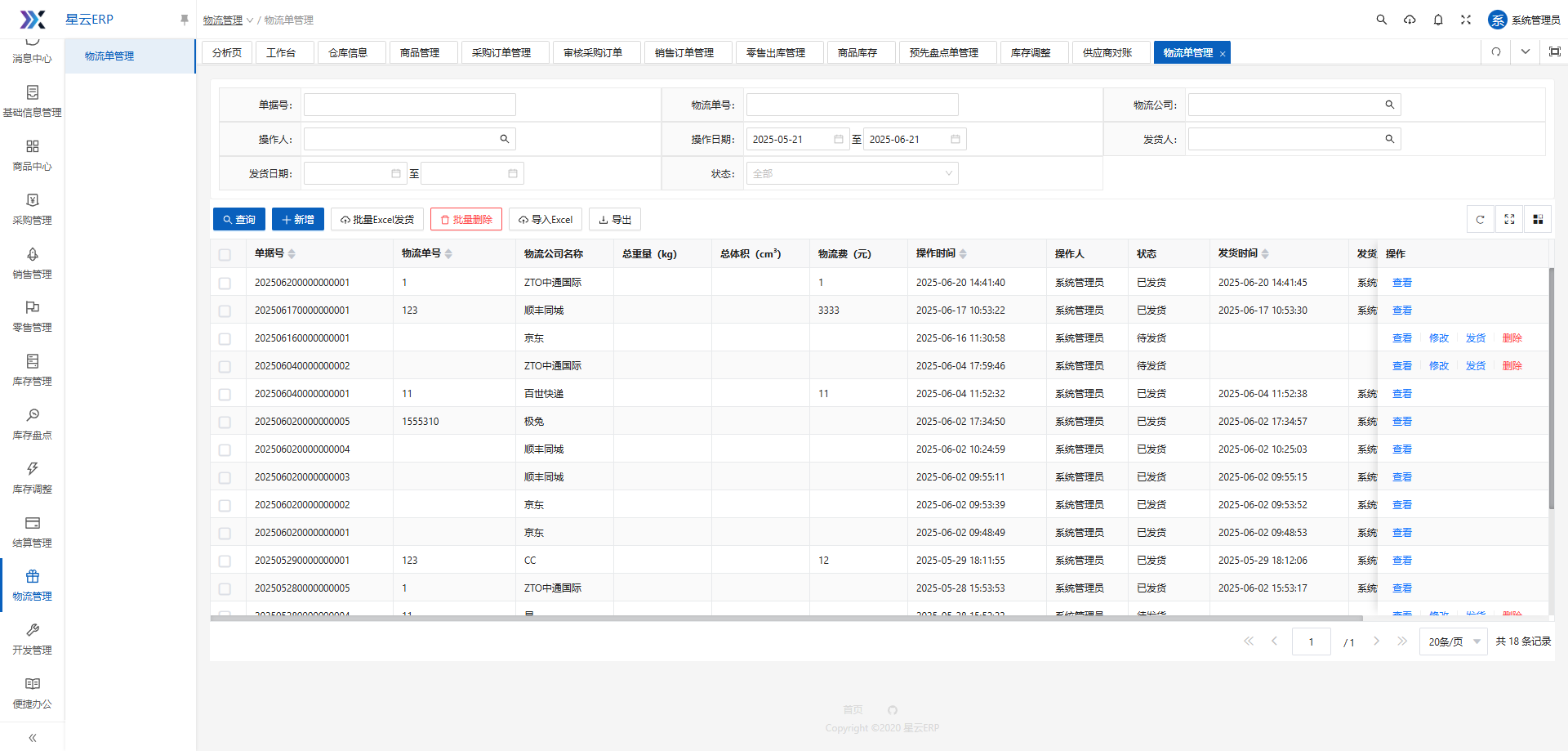Image resolution: width=1568 pixels, height=751 pixels.
Task: Open the notification bell icon
Action: pyautogui.click(x=1438, y=20)
